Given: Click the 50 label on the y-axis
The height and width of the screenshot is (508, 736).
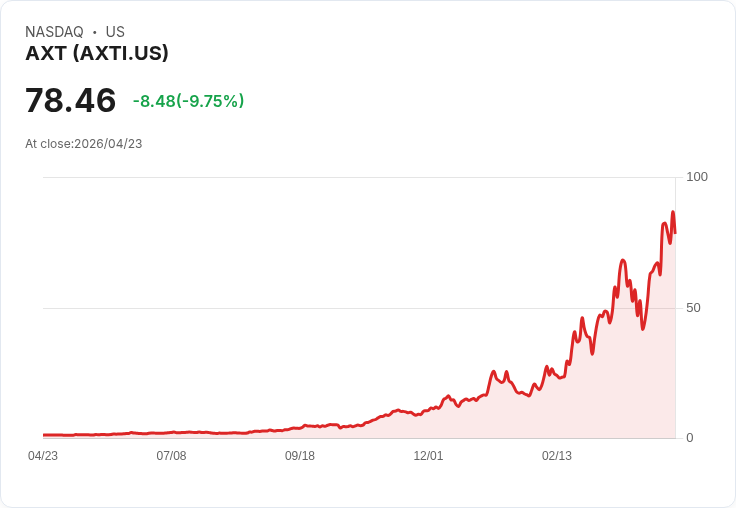Looking at the screenshot, I should coord(693,308).
